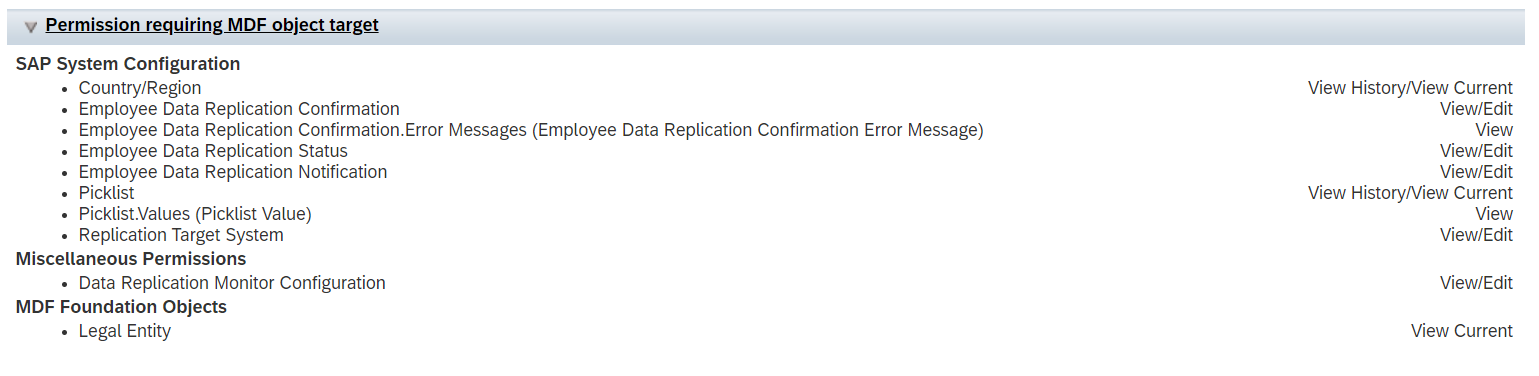Collapse the Permission requiring MDF object target section
The width and height of the screenshot is (1539, 376).
tap(31, 27)
